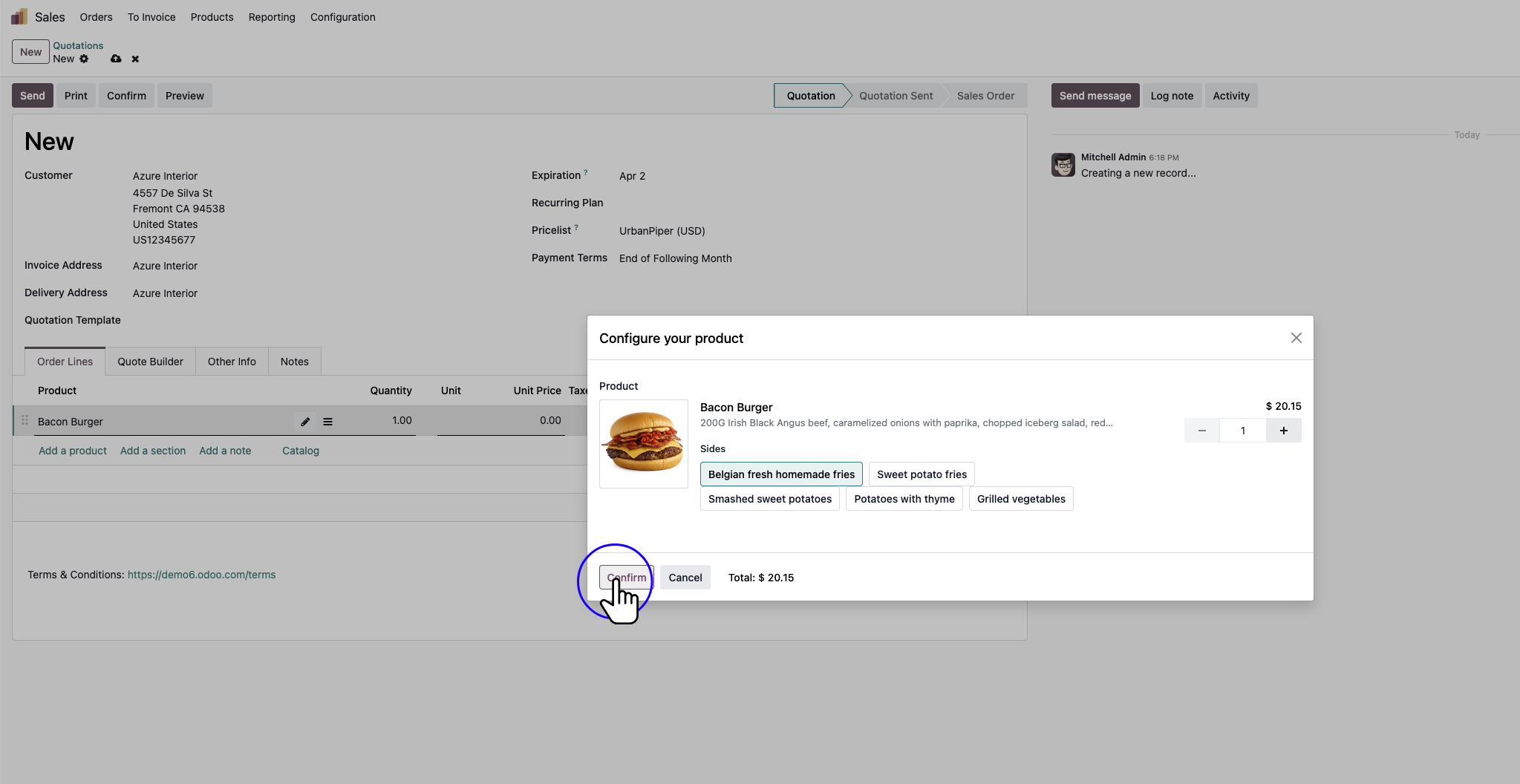
Task: Edit Bacon Burger line with the pencil icon
Action: (304, 421)
